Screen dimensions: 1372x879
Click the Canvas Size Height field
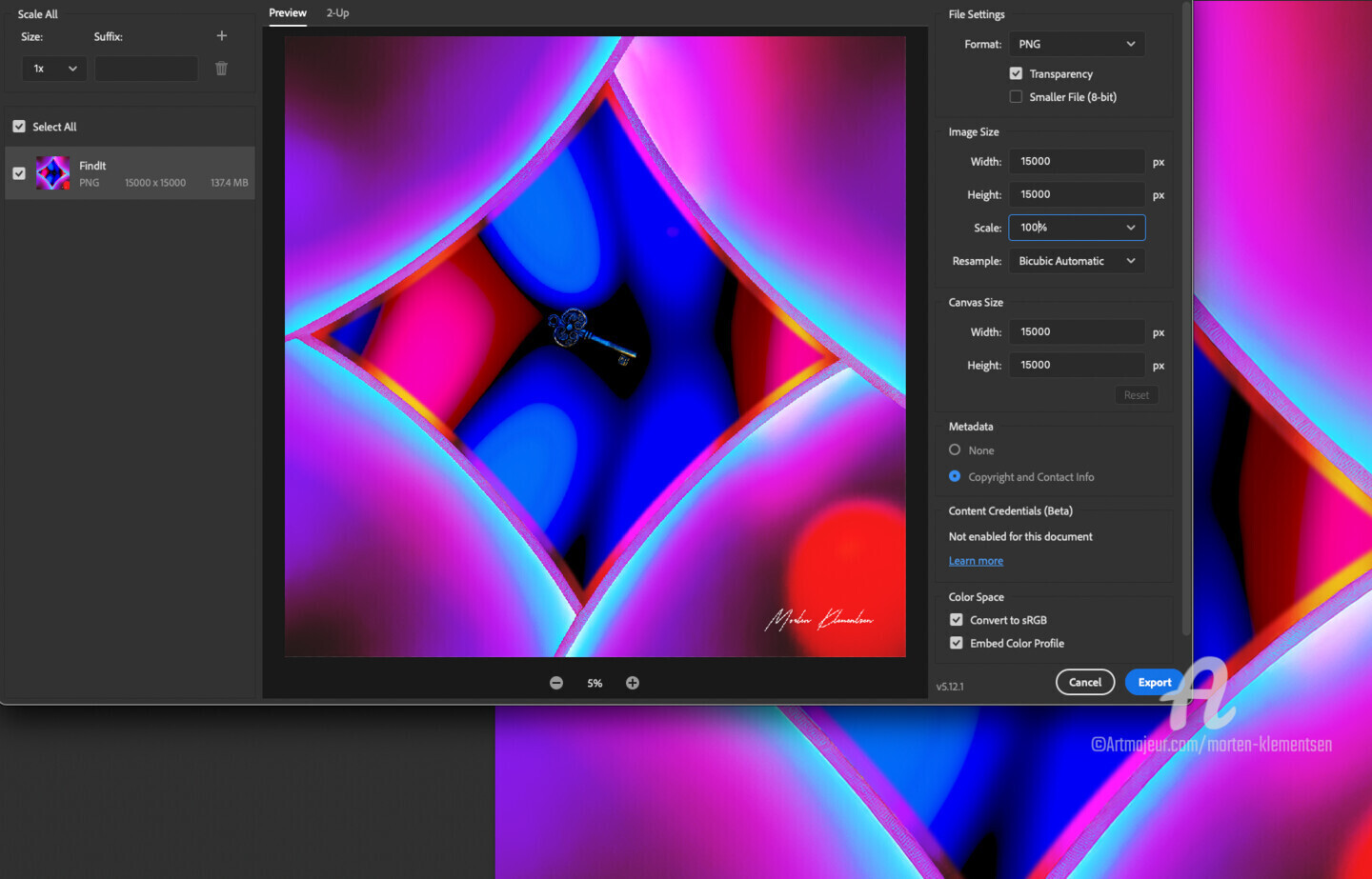pos(1077,365)
